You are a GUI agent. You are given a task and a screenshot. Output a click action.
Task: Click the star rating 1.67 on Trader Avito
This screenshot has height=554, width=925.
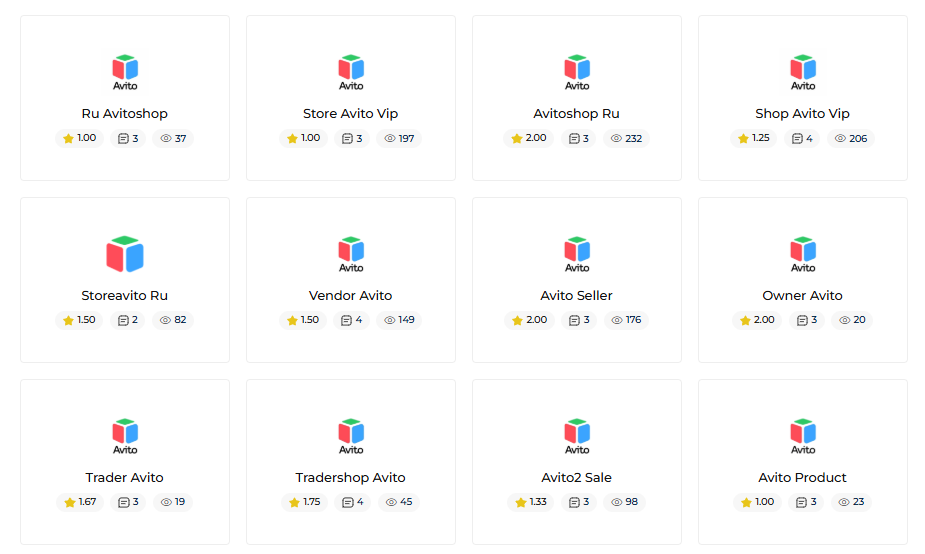80,502
